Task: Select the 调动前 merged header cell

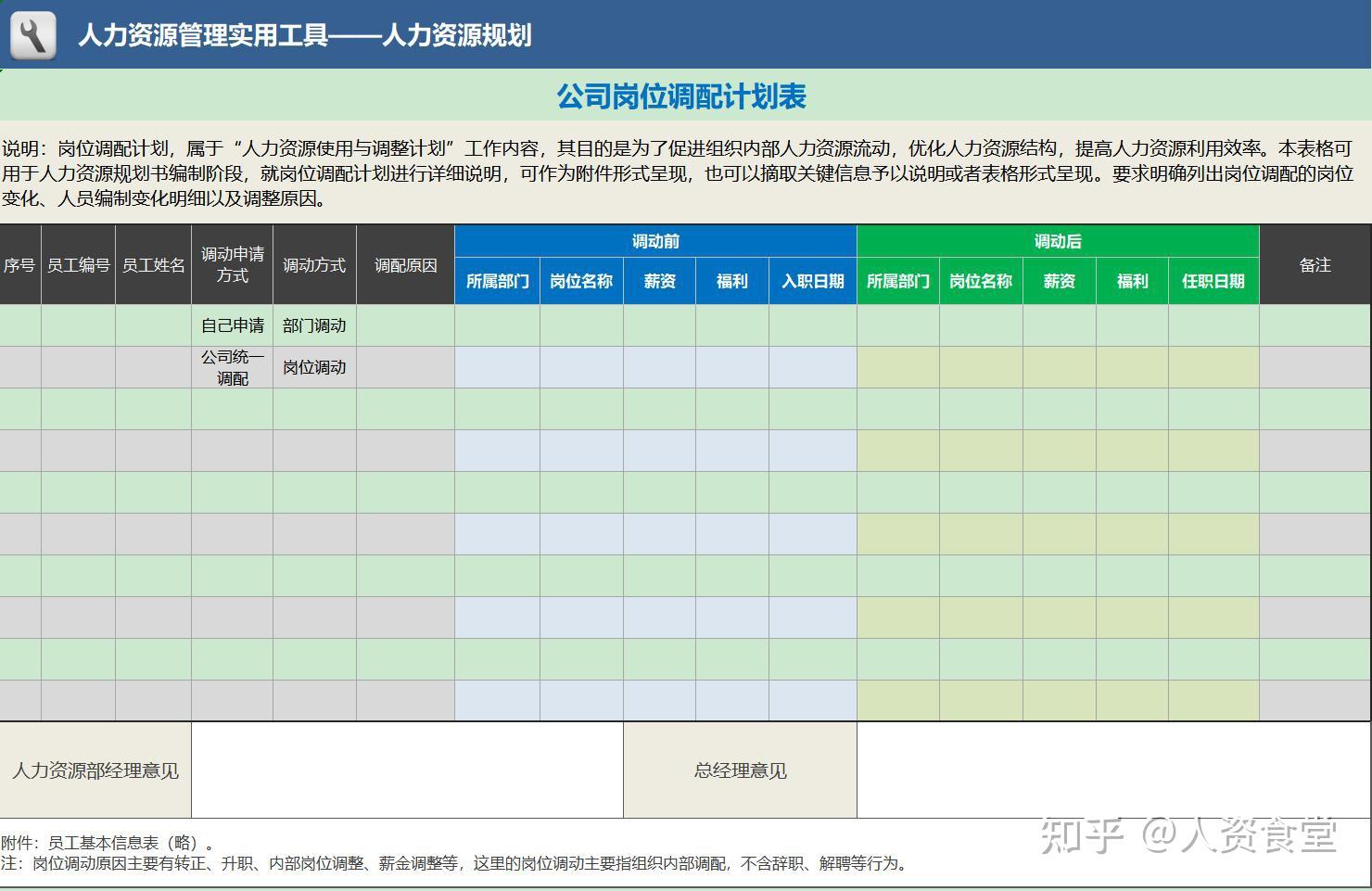Action: tap(655, 241)
